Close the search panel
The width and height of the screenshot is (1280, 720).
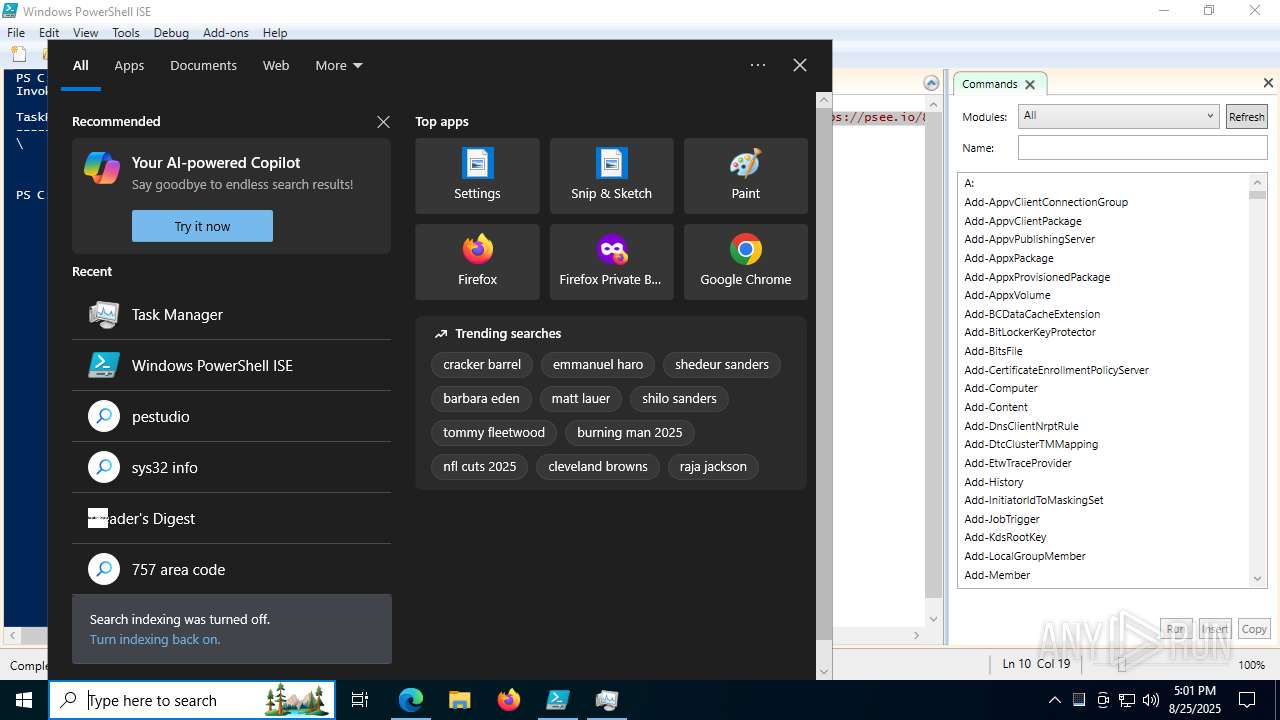click(800, 65)
